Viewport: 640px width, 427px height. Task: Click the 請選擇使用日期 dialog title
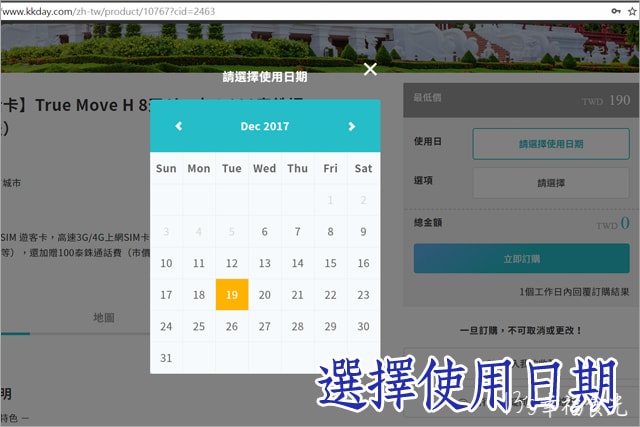[x=265, y=77]
